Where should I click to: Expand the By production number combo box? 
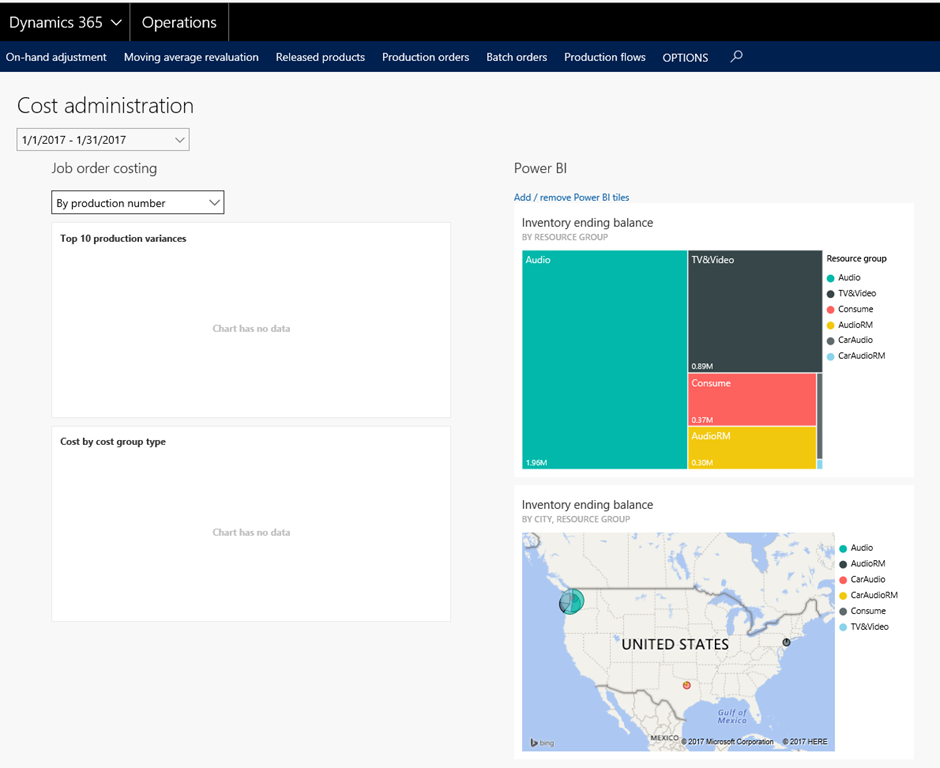point(138,203)
